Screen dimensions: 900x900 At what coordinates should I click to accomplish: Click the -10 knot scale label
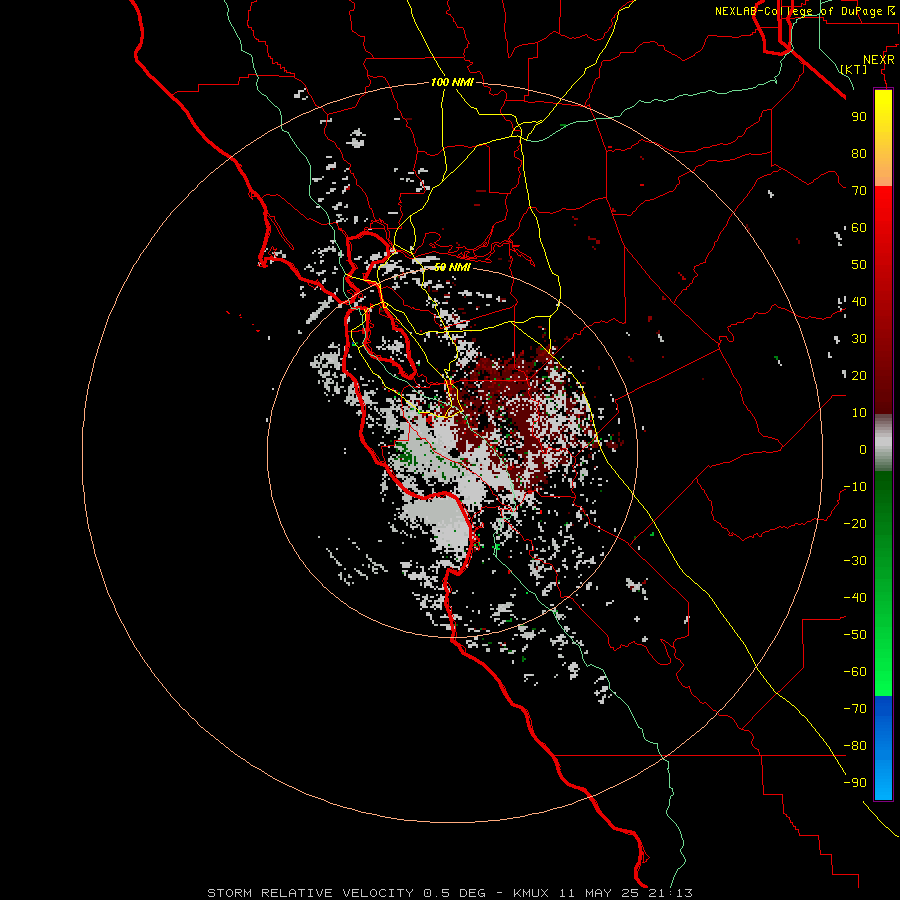(855, 487)
